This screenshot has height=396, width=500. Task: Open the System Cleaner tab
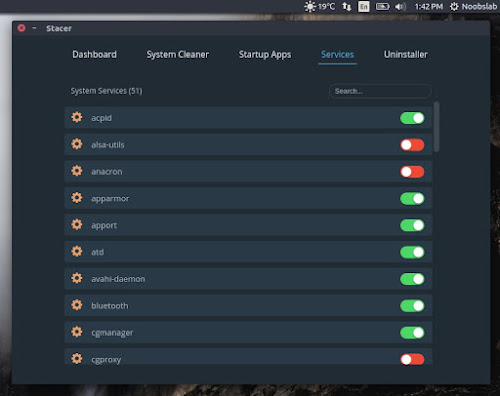pyautogui.click(x=178, y=55)
